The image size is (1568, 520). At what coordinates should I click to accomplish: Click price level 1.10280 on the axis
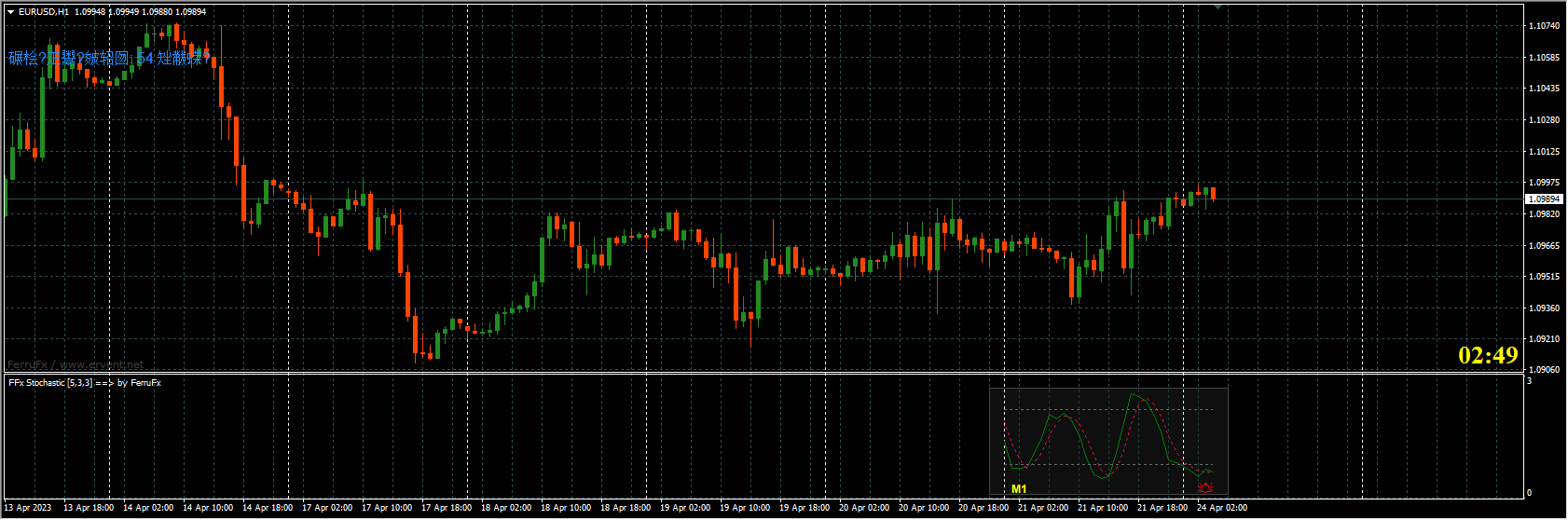(1545, 120)
